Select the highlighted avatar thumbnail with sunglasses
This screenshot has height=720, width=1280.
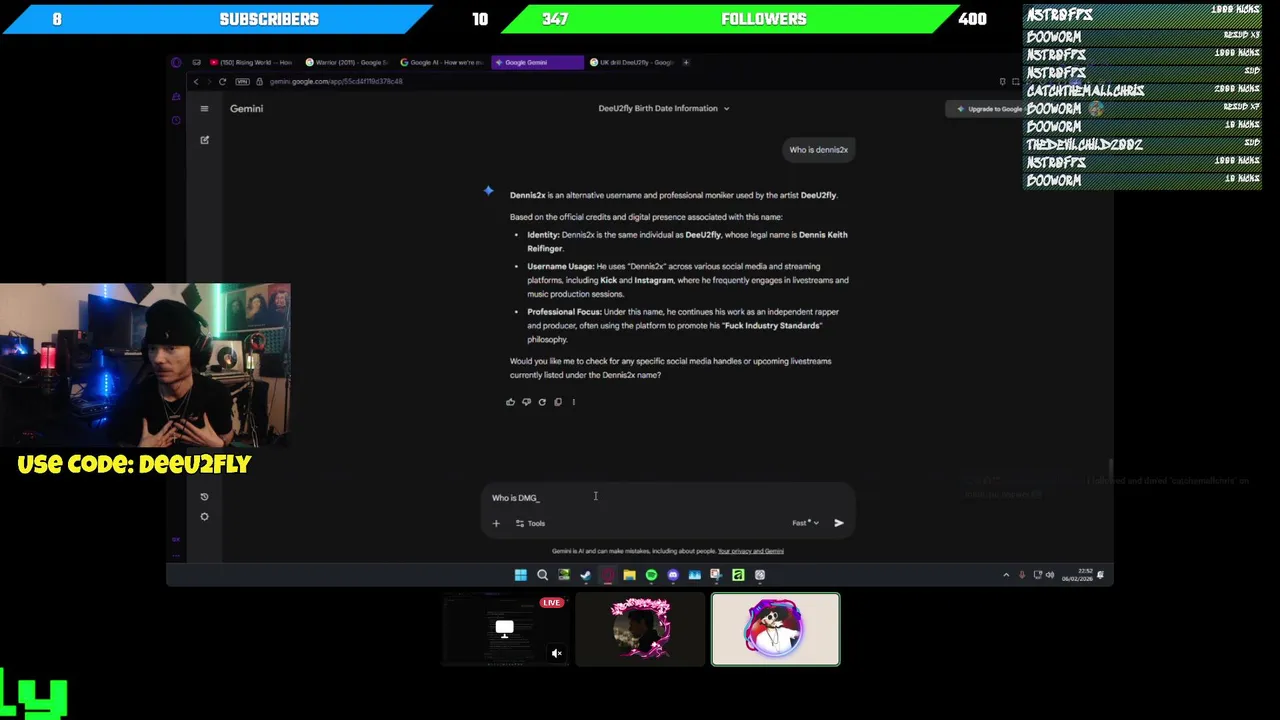(x=776, y=629)
